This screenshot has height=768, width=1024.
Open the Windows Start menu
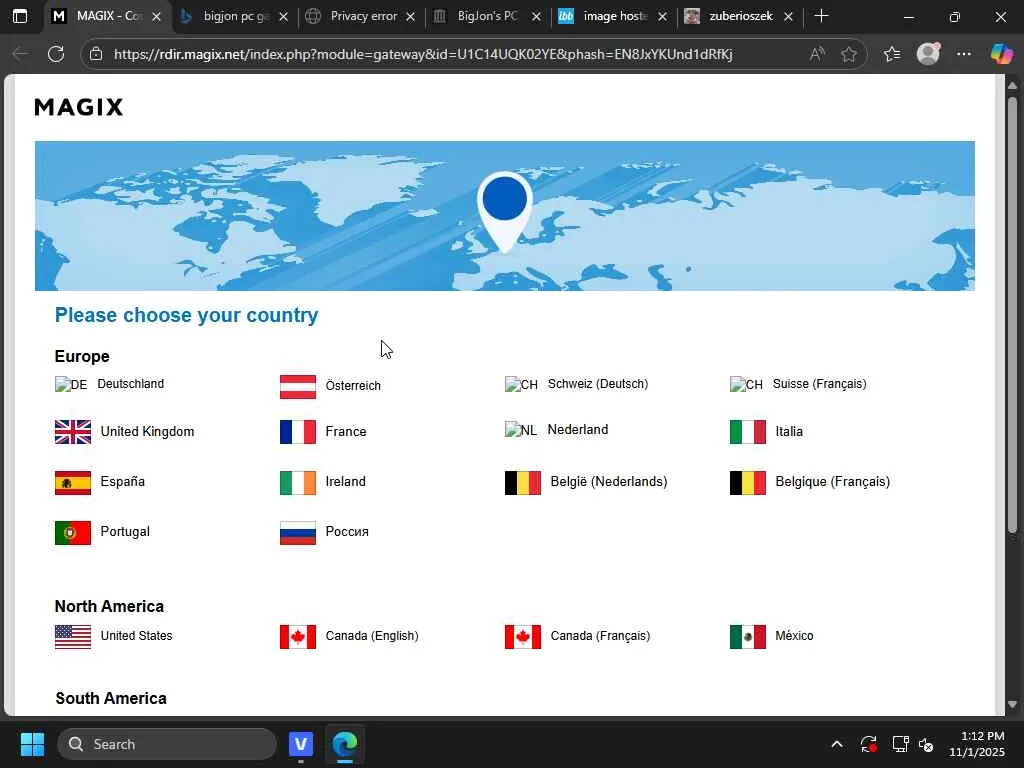pos(32,744)
